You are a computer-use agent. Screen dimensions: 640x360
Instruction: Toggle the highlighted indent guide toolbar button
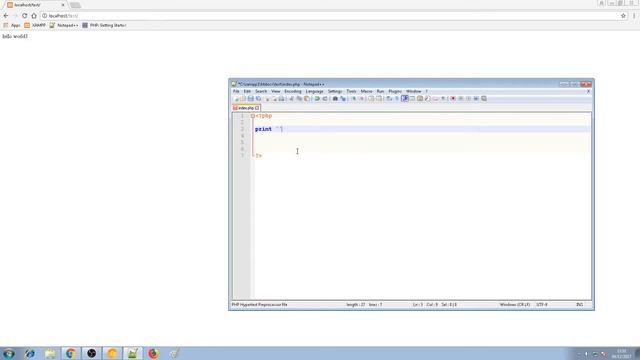[x=404, y=98]
